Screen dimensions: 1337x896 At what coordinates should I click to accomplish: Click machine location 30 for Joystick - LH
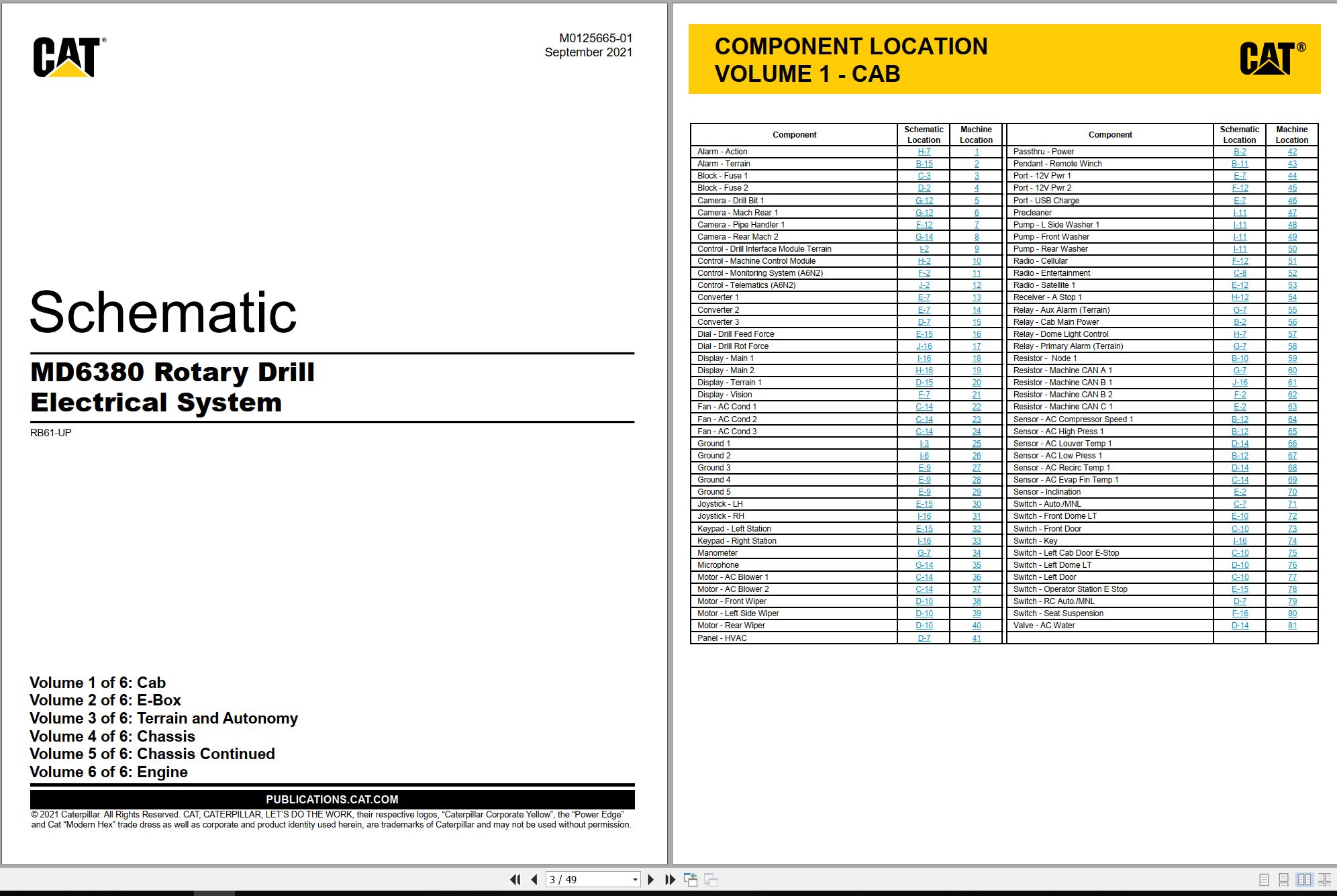click(976, 504)
